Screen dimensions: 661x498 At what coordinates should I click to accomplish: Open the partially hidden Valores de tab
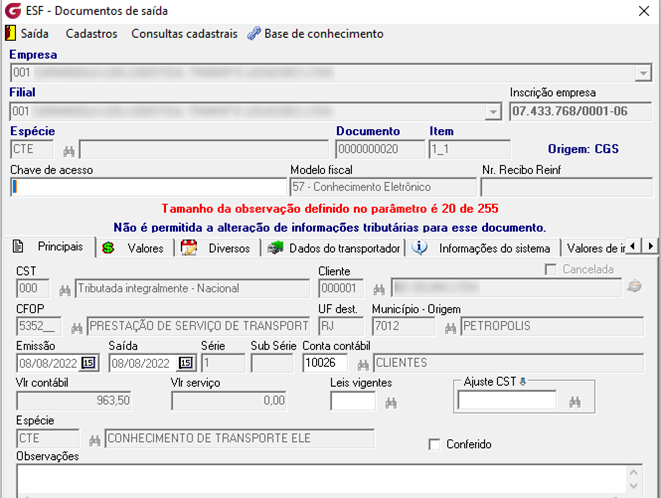pyautogui.click(x=596, y=248)
